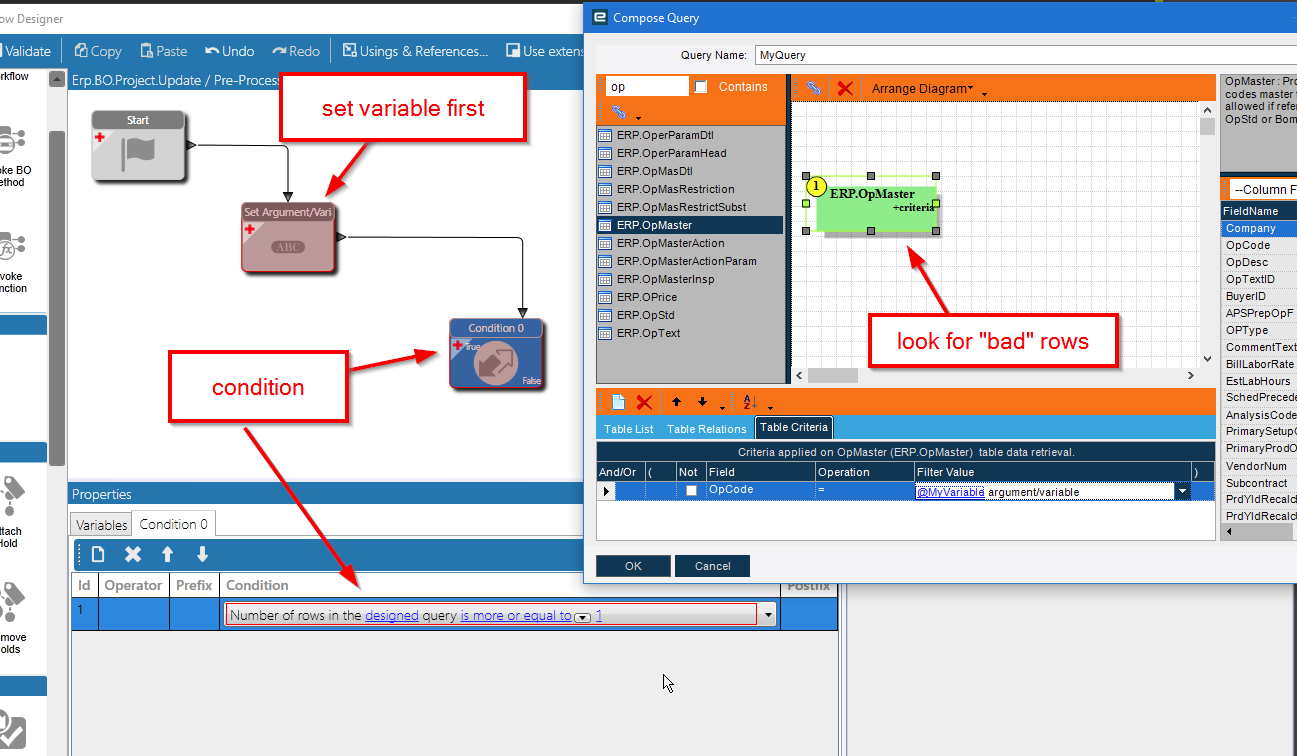Click Copy in the workflow designer toolbar

click(97, 51)
